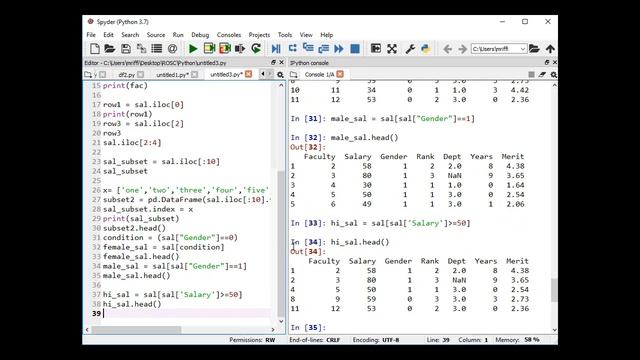Step out / run until return in debugger
The height and width of the screenshot is (360, 640).
point(324,49)
